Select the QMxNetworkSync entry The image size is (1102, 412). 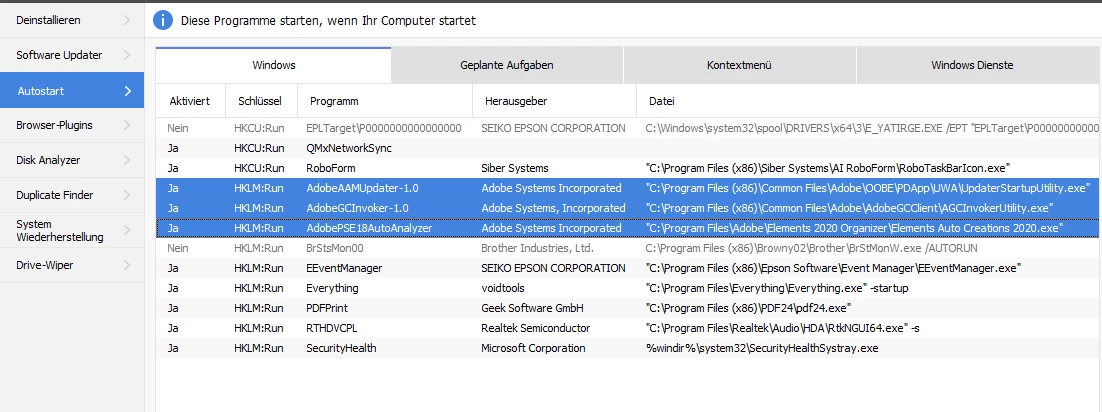tap(349, 148)
